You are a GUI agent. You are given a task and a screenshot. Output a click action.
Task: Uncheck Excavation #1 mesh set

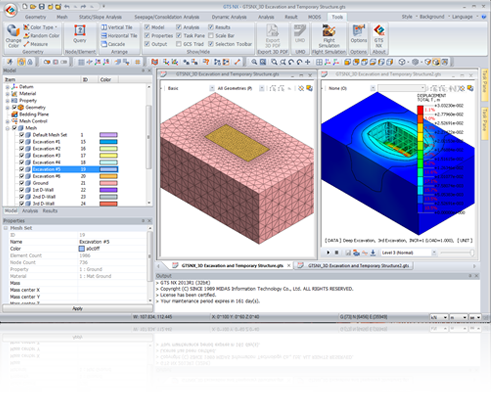click(22, 142)
